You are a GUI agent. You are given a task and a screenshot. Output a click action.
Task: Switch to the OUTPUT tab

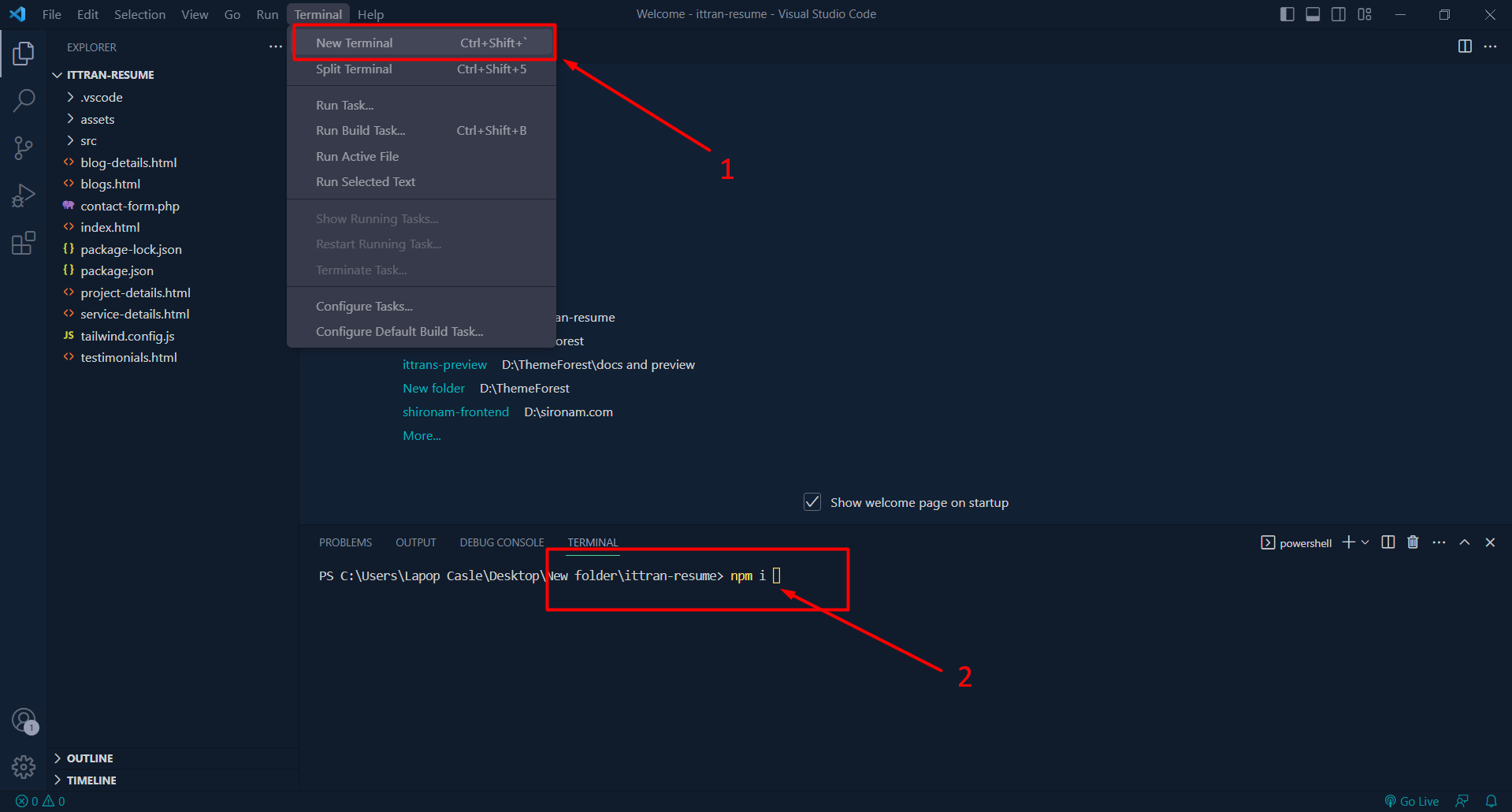click(x=415, y=542)
